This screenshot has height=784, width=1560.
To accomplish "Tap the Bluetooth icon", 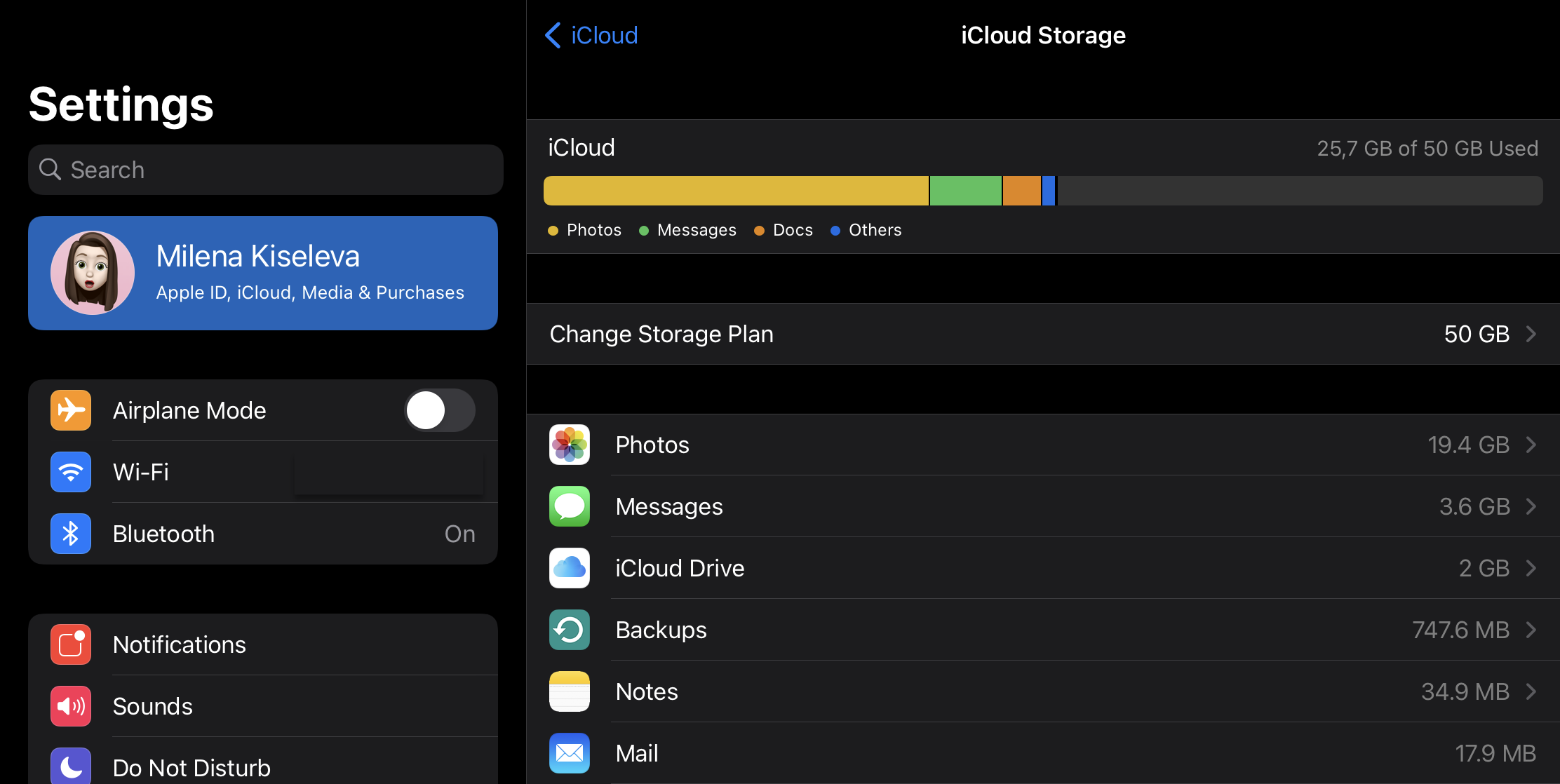I will pos(71,534).
